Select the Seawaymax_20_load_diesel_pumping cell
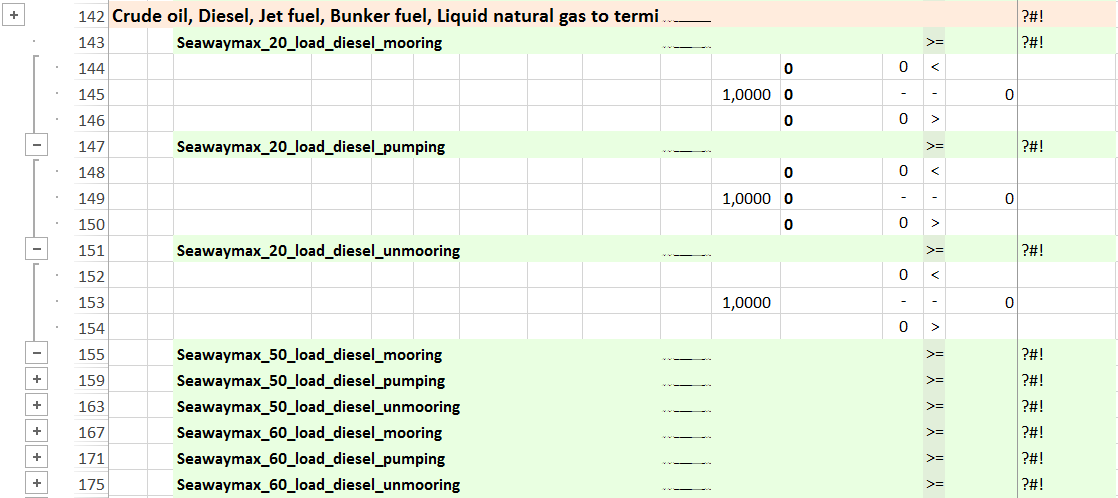Screen dimensions: 1118x498 [311, 147]
